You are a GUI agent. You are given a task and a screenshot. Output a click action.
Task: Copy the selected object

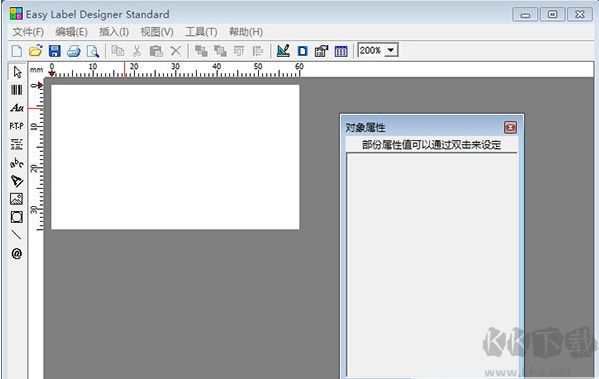coord(118,51)
